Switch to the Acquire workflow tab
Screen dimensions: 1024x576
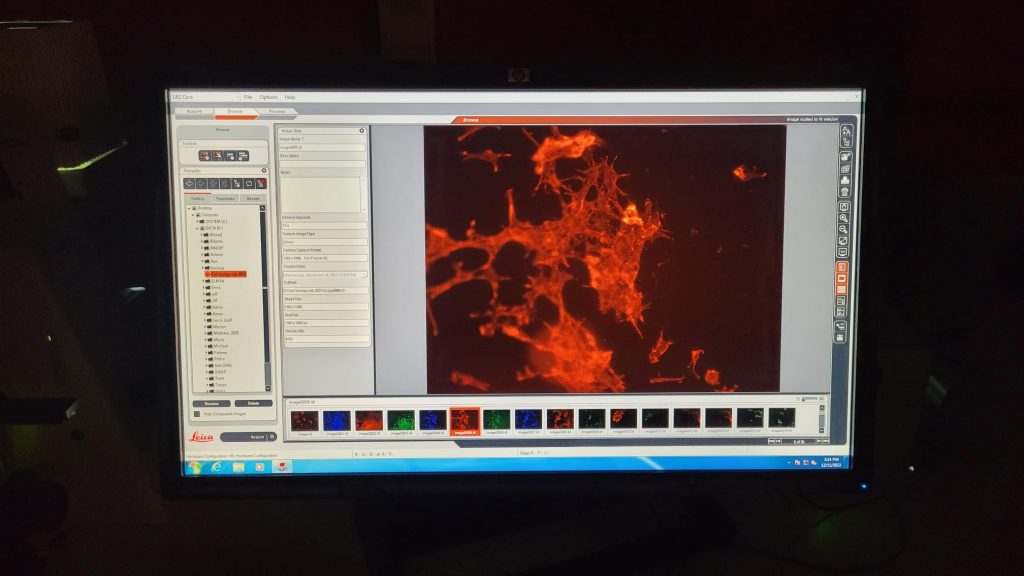(195, 112)
